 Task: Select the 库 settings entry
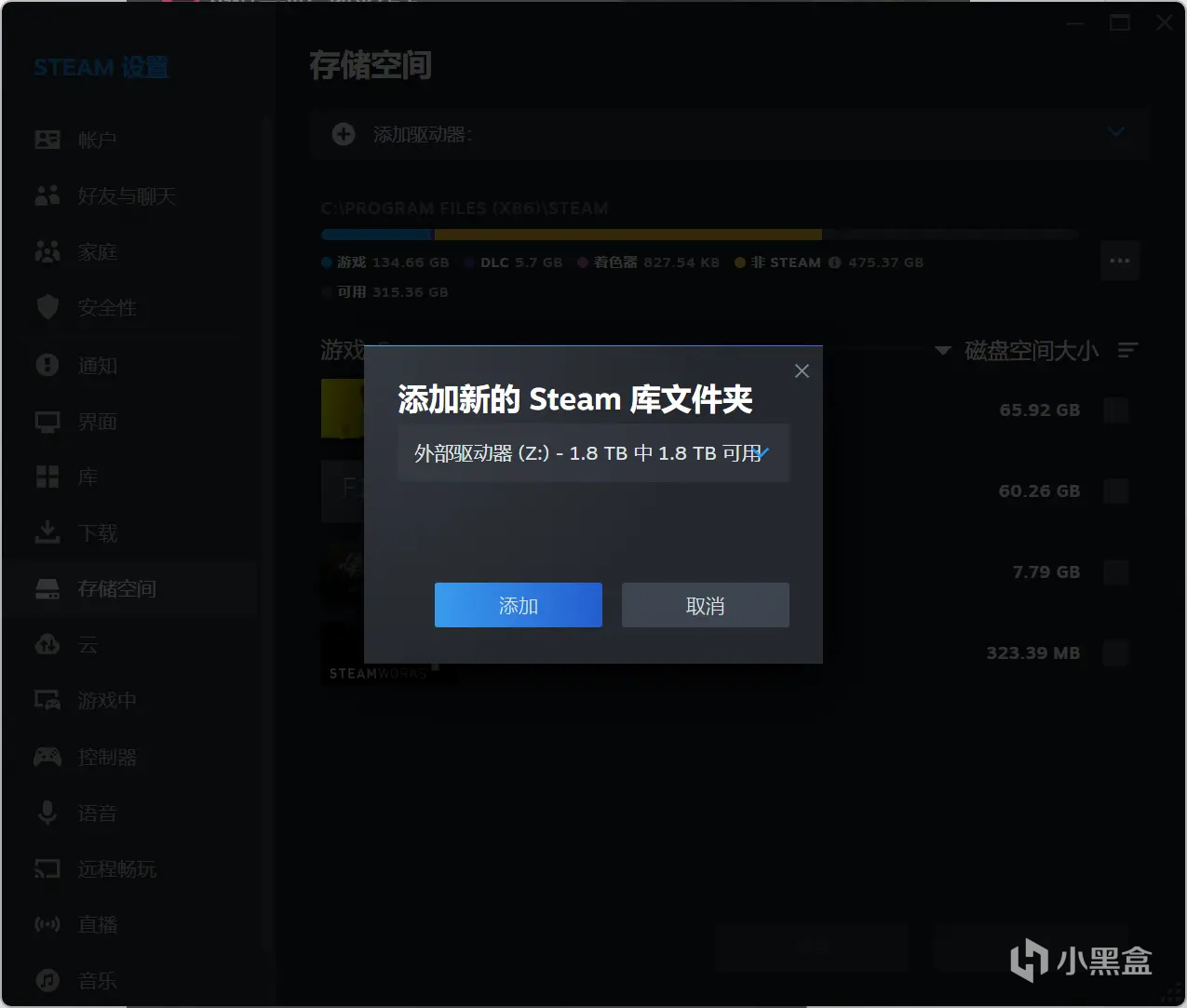(x=130, y=477)
